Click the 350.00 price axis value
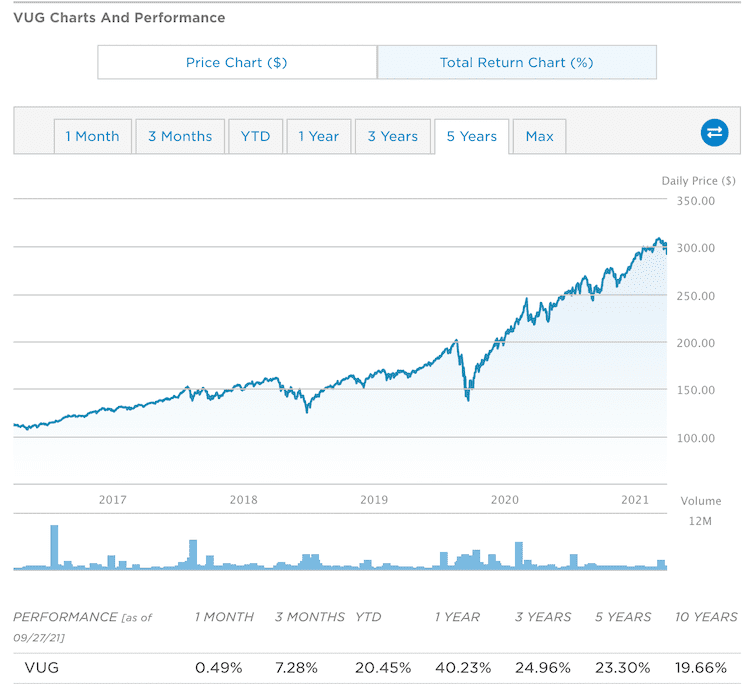This screenshot has height=684, width=750. click(x=695, y=201)
